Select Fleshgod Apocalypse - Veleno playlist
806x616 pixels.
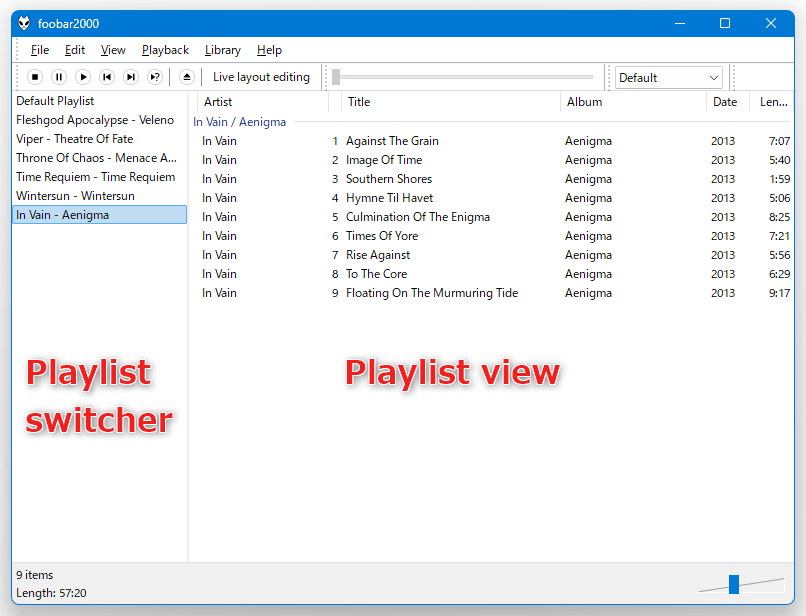(99, 120)
